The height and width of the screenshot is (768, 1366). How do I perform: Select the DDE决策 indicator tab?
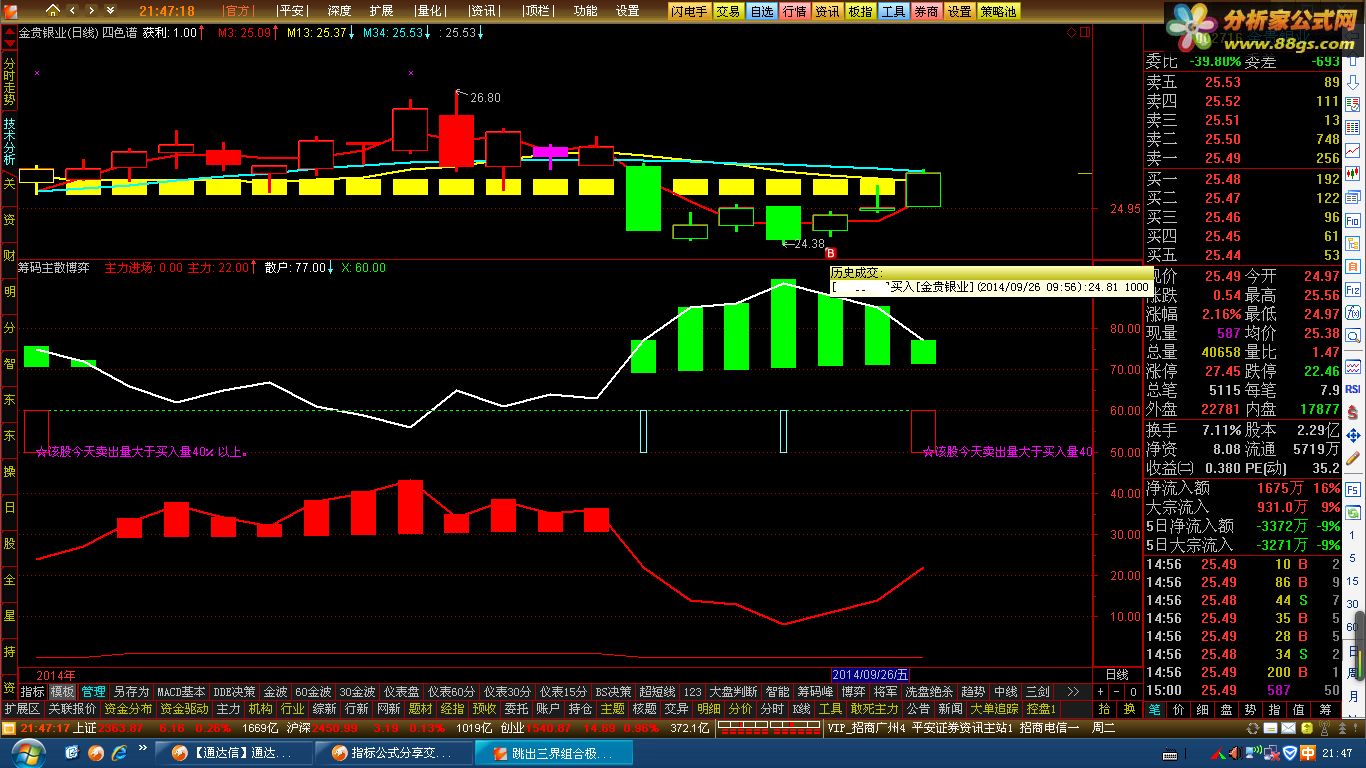235,692
